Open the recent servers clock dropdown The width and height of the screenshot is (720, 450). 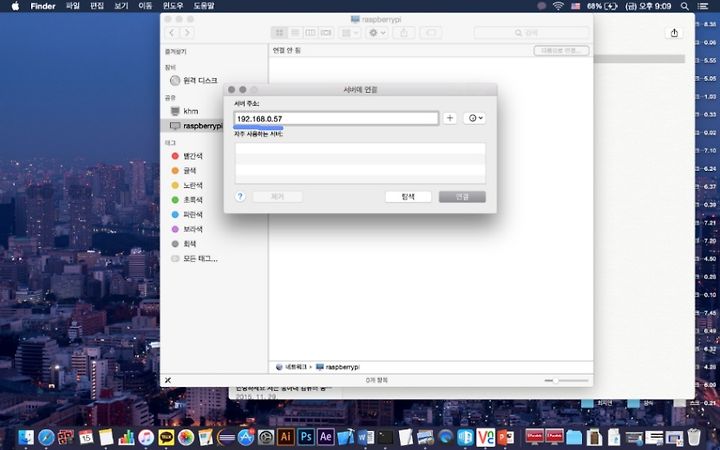click(x=474, y=118)
